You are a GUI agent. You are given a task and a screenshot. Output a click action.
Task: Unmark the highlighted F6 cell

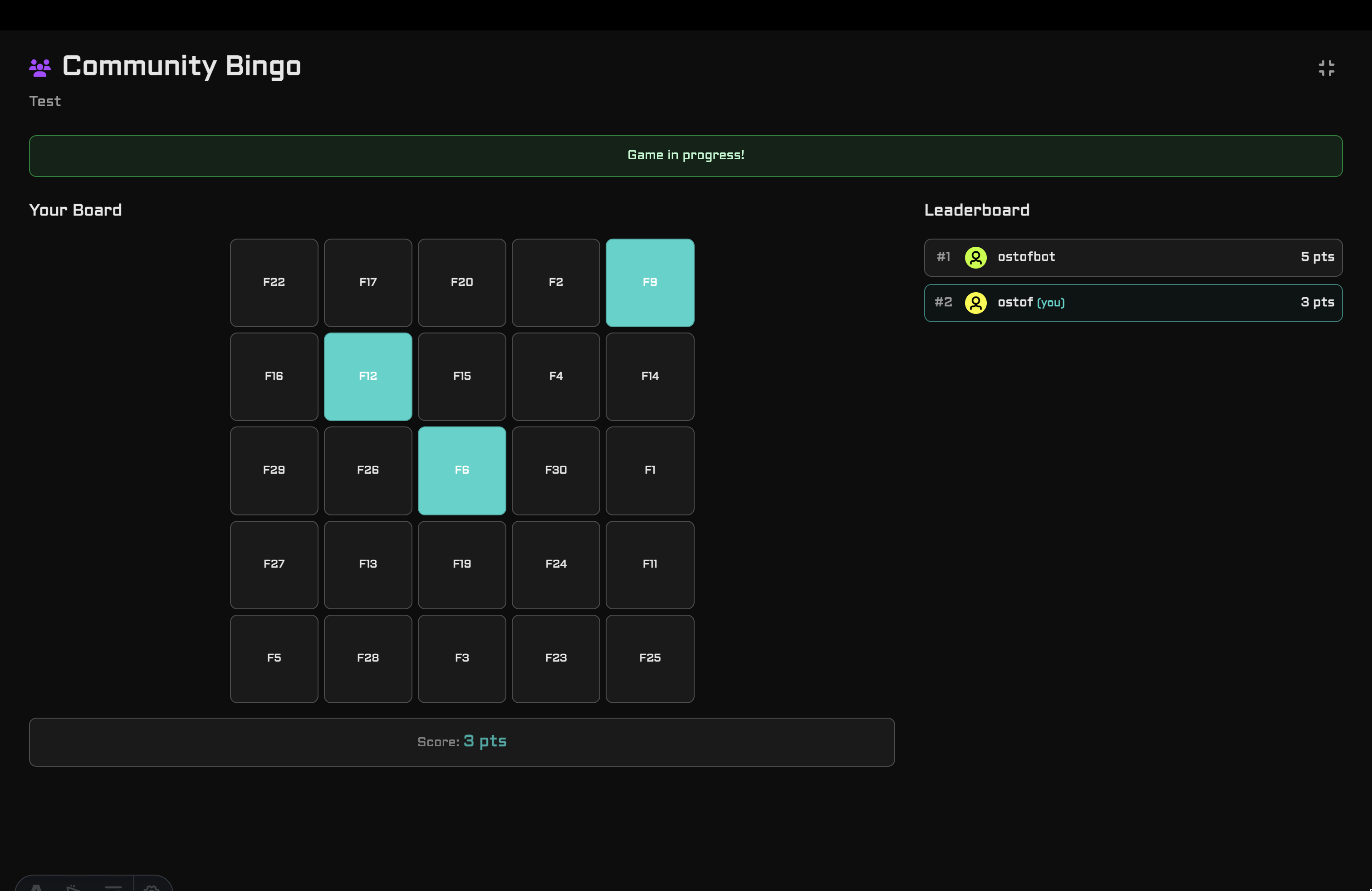pyautogui.click(x=462, y=470)
